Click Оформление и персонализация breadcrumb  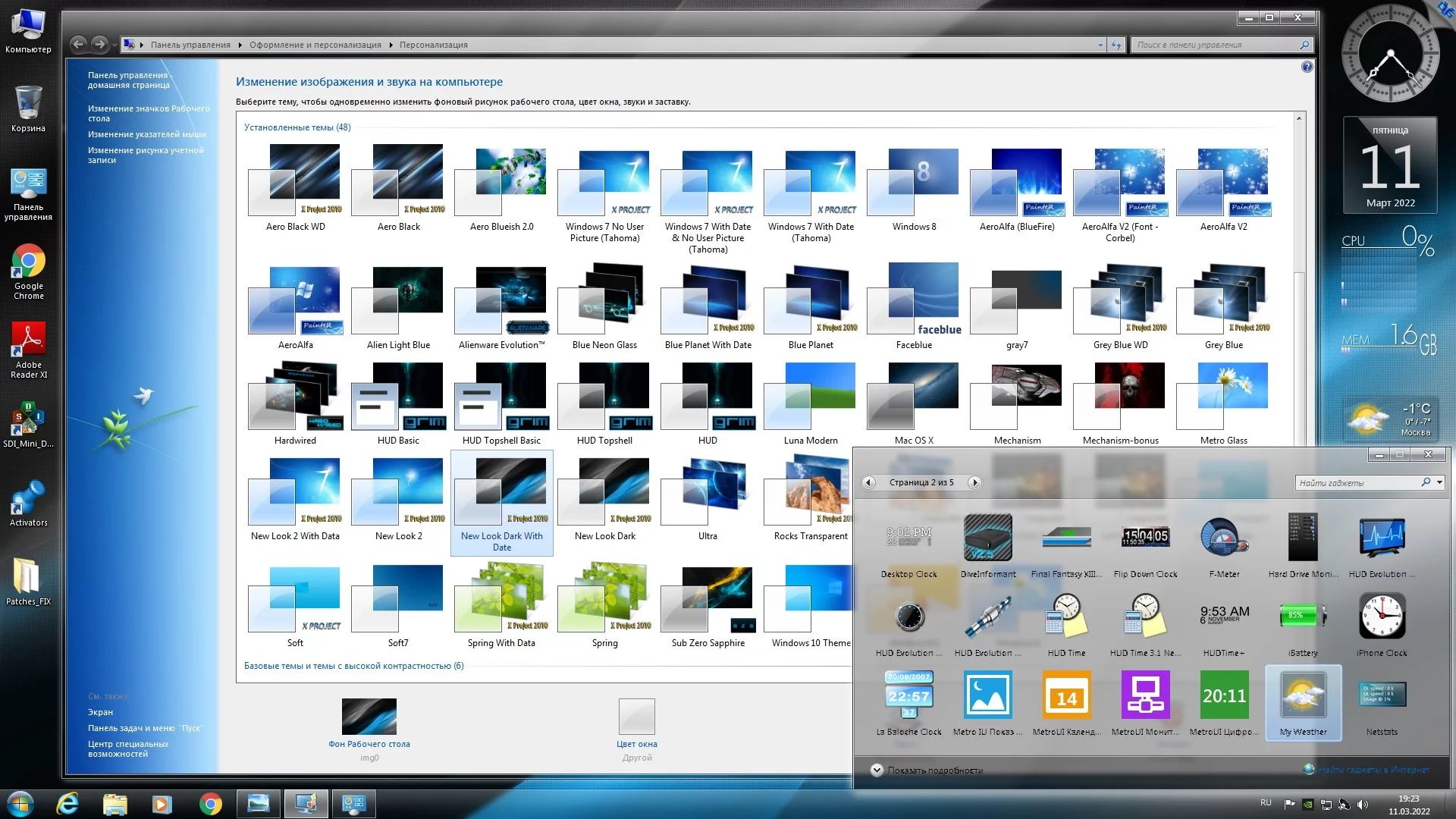tap(315, 45)
